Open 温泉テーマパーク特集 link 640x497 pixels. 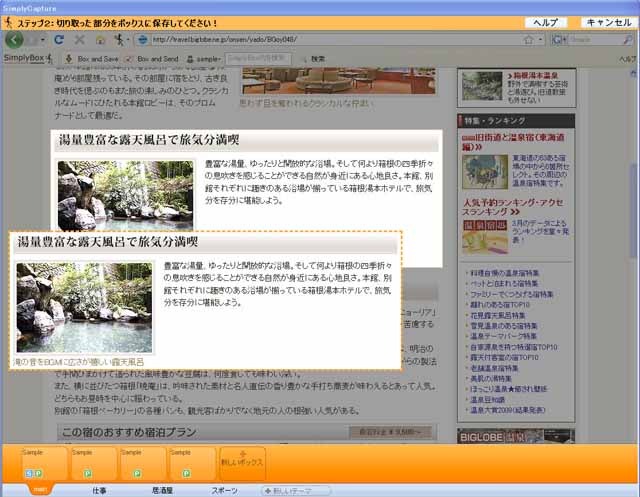tap(503, 336)
